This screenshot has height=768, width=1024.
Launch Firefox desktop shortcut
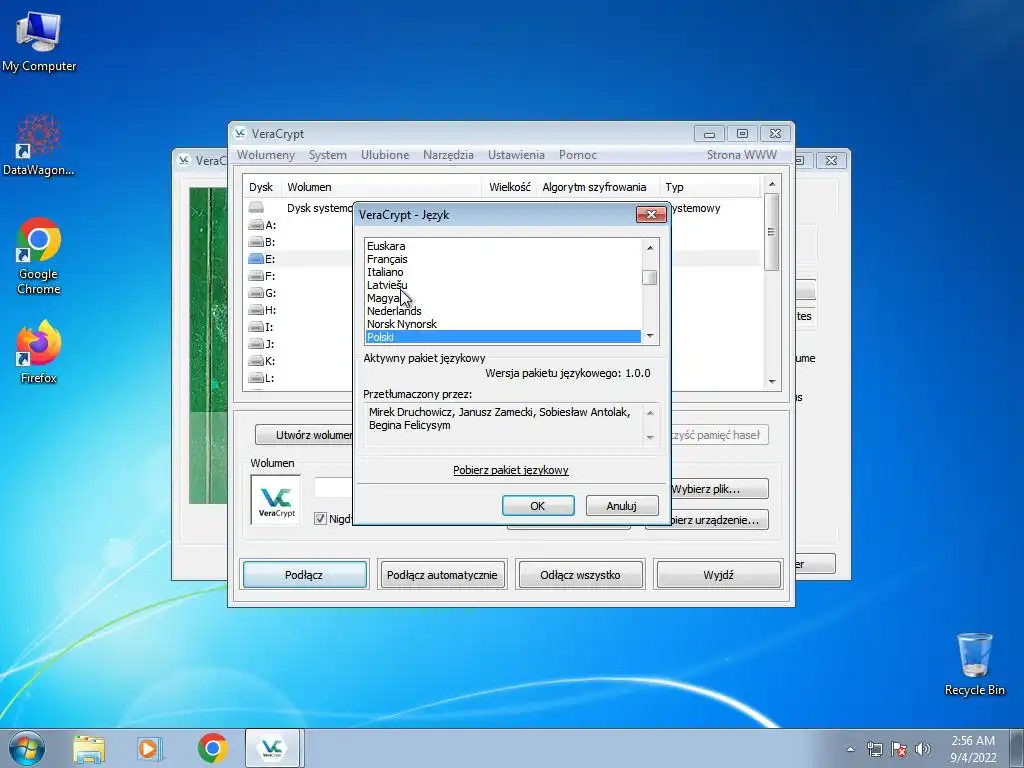tap(39, 351)
